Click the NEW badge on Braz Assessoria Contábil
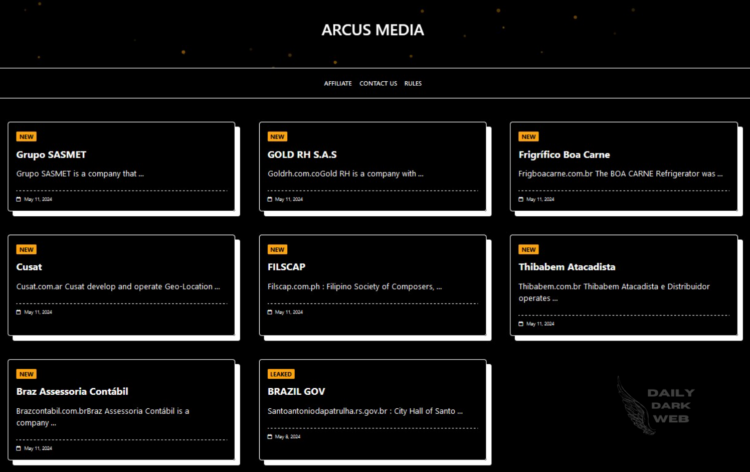 click(26, 374)
